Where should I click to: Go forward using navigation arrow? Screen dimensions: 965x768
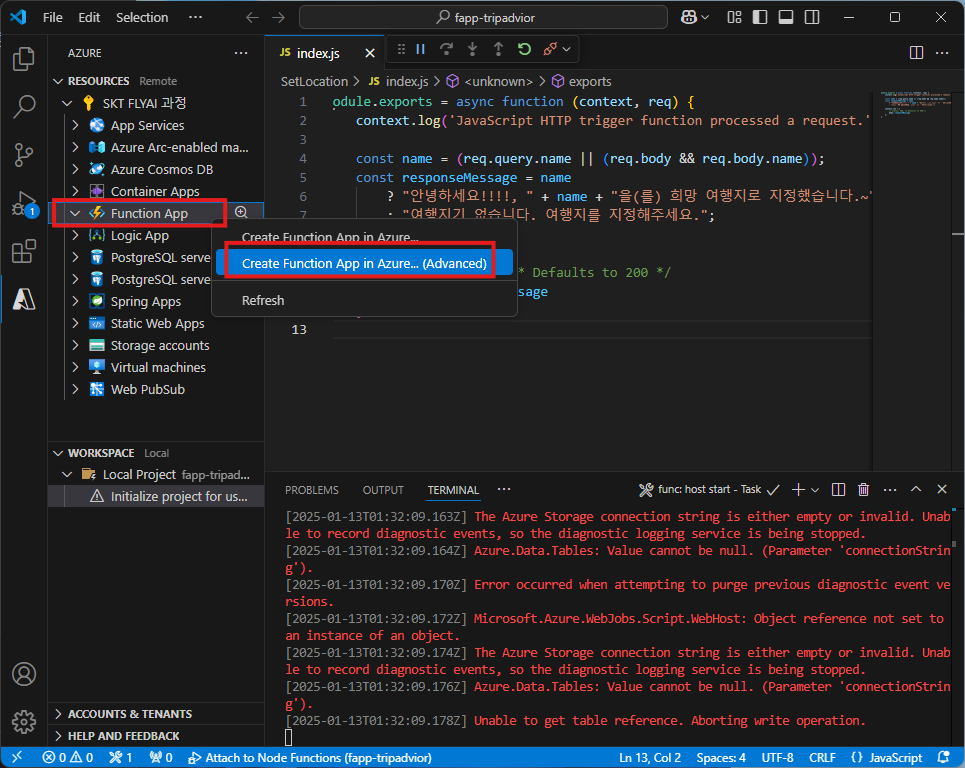(x=279, y=17)
